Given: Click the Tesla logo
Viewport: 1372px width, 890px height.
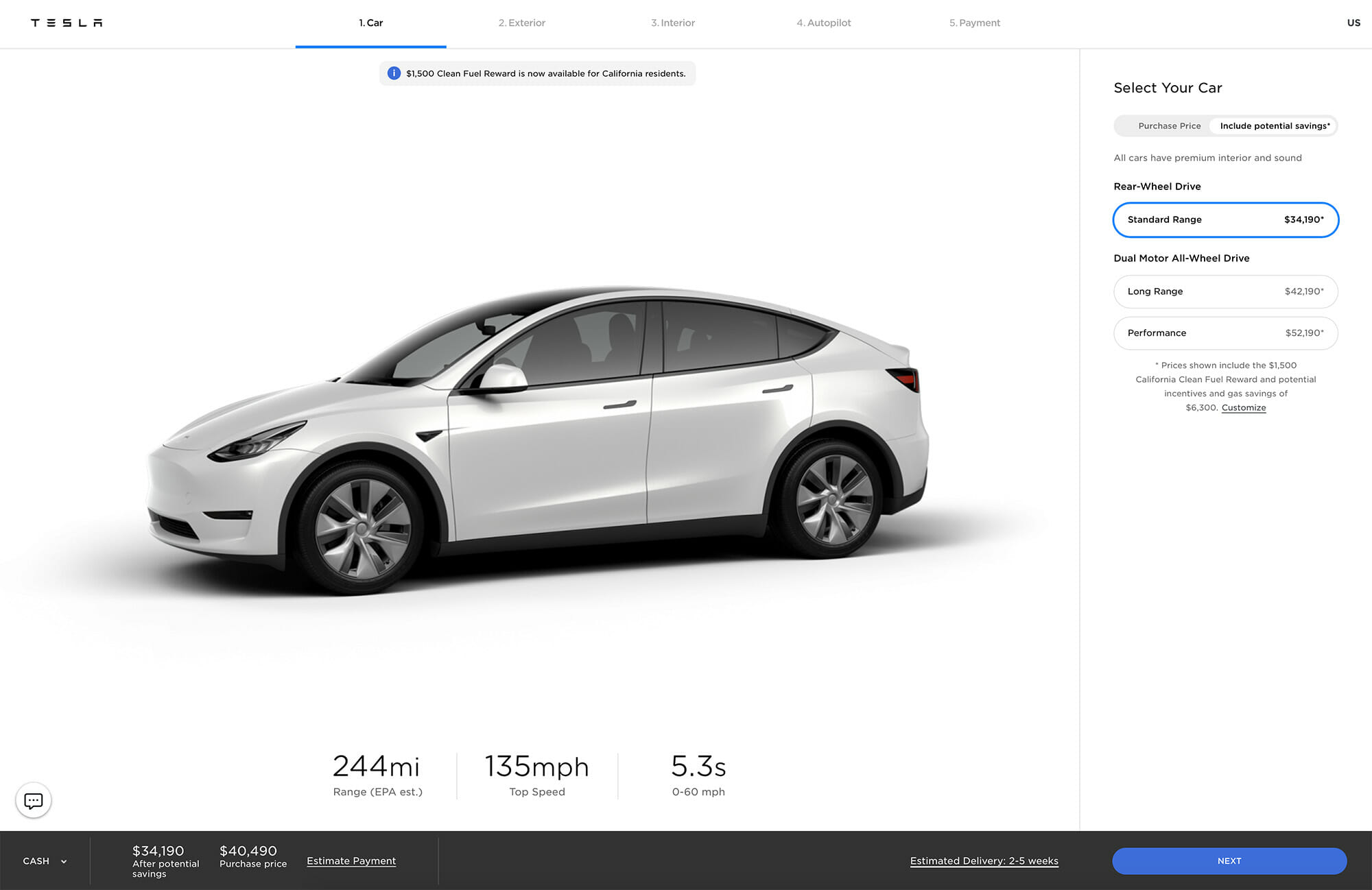Looking at the screenshot, I should [67, 23].
